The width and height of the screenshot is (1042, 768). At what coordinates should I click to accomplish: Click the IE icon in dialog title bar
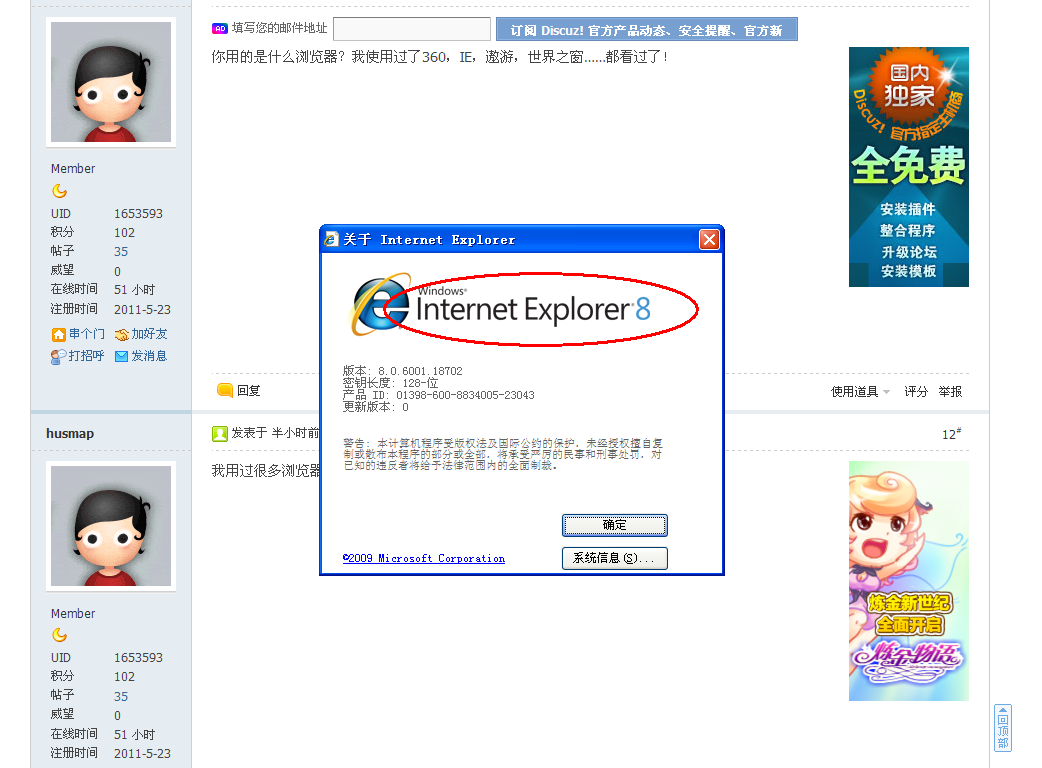(x=331, y=239)
